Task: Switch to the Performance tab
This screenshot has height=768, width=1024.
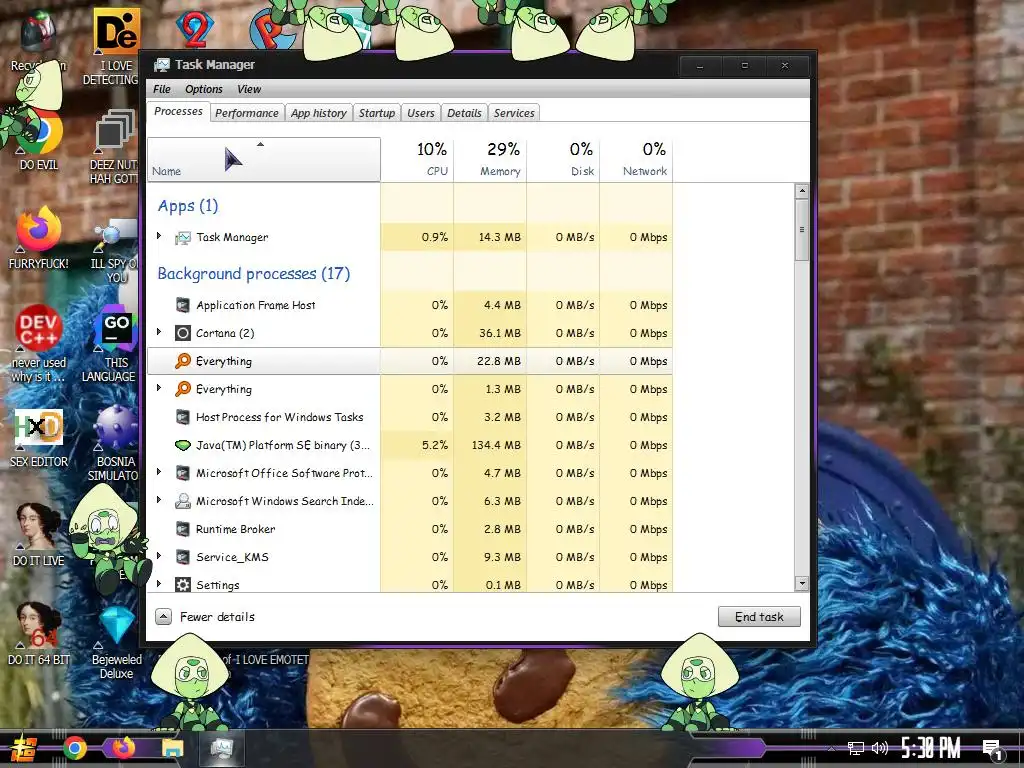Action: coord(247,113)
